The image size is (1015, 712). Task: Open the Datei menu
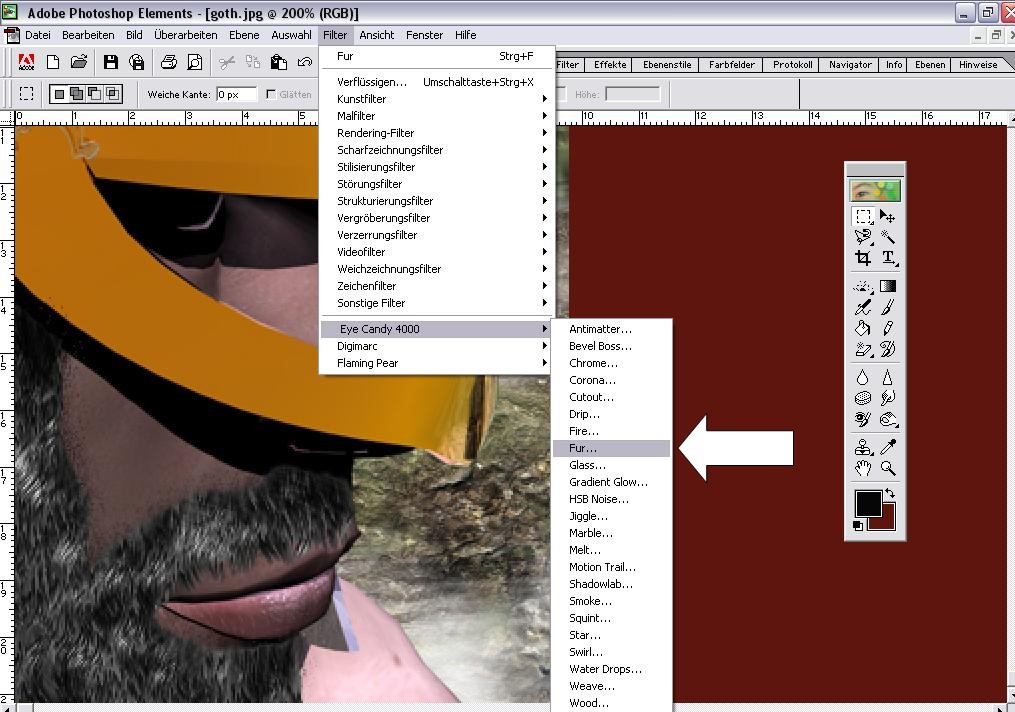[38, 35]
